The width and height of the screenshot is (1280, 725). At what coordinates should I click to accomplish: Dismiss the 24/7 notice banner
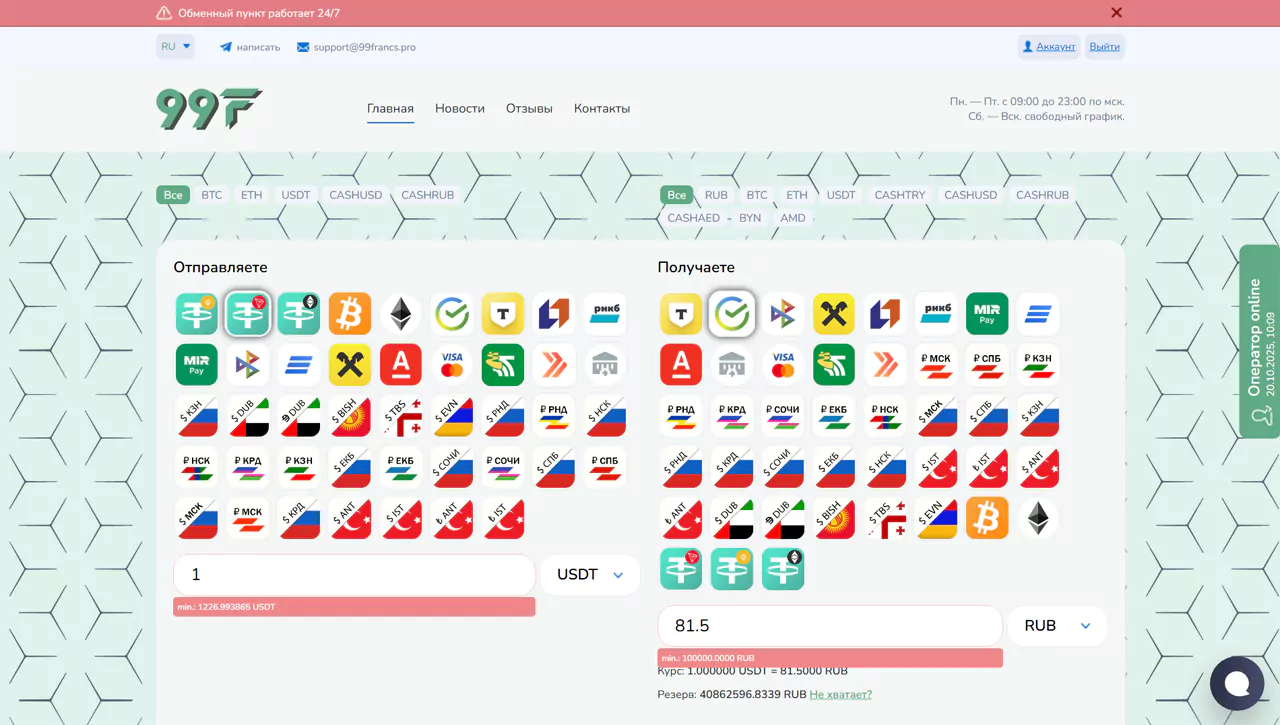tap(1116, 13)
